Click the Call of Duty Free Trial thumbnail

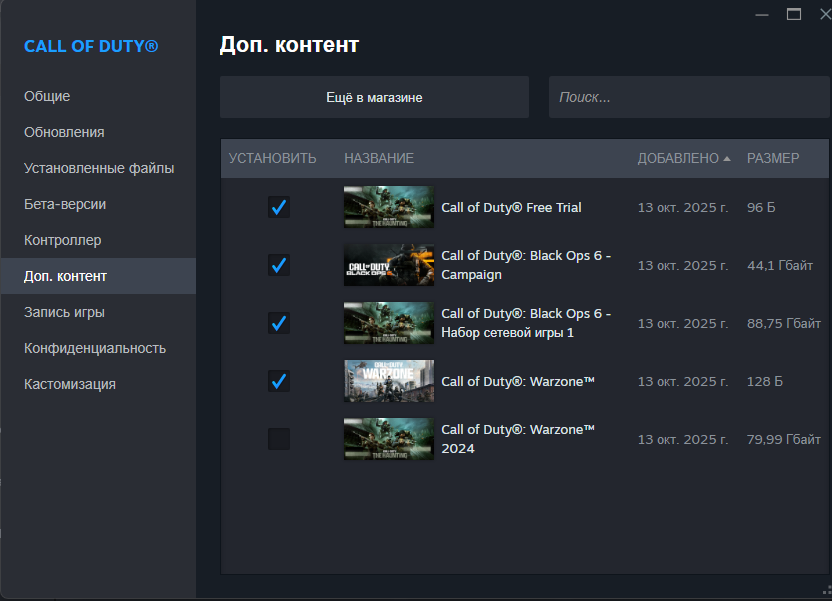388,207
